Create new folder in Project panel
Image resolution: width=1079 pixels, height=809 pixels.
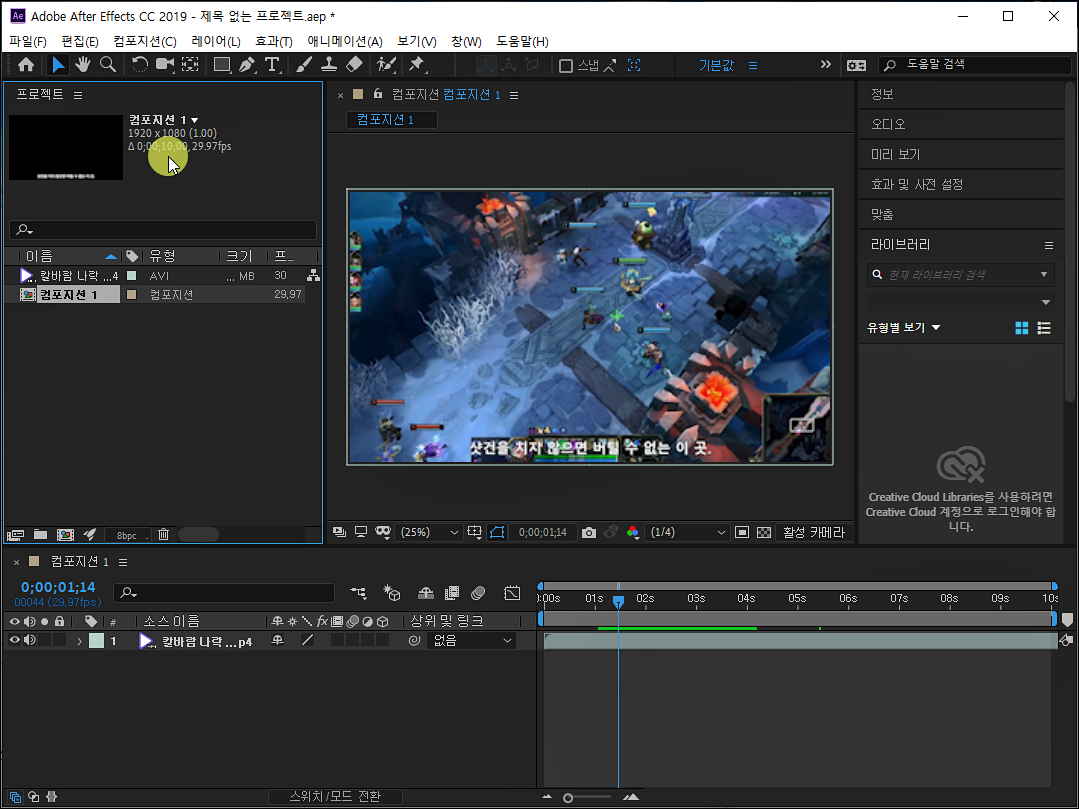[x=41, y=535]
